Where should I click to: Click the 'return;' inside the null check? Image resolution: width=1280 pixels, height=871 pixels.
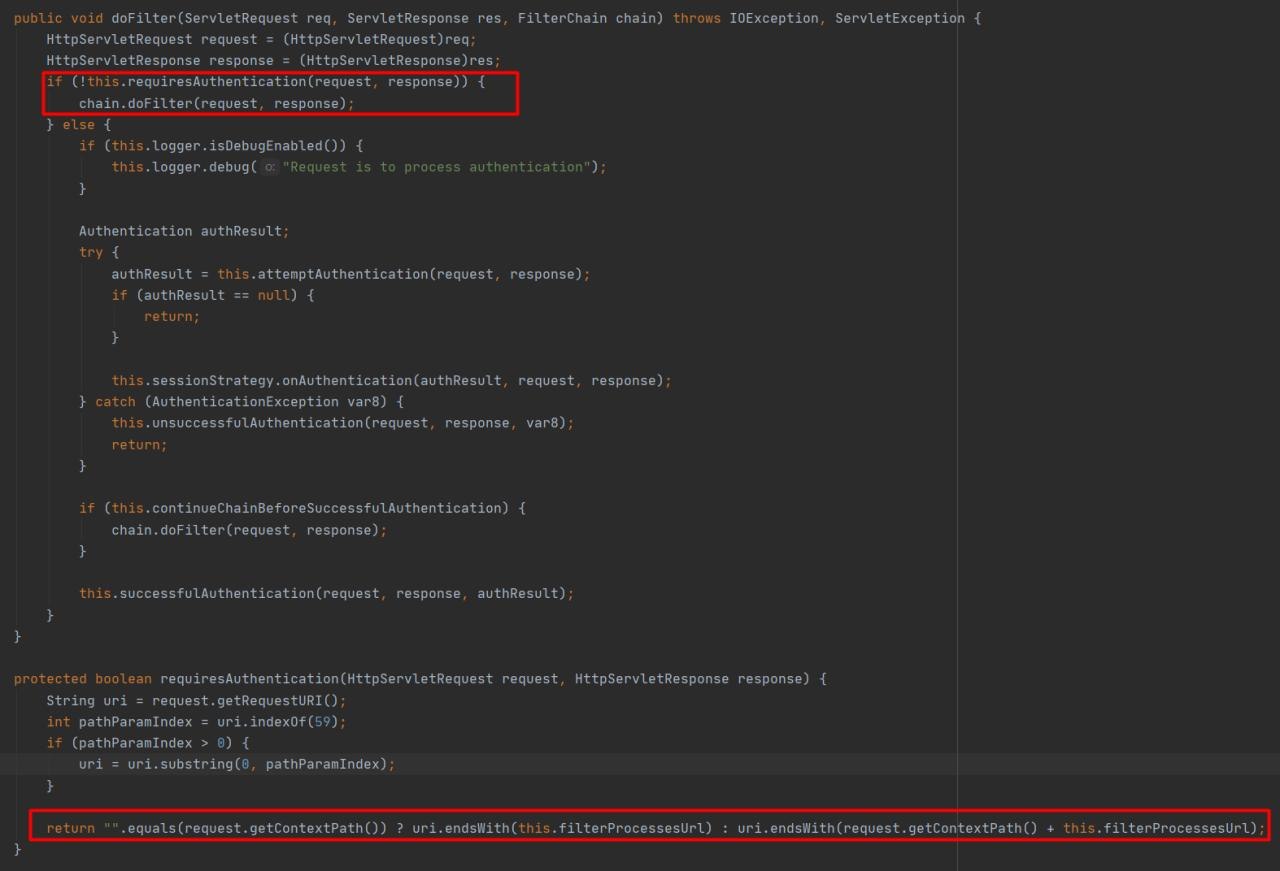click(172, 316)
